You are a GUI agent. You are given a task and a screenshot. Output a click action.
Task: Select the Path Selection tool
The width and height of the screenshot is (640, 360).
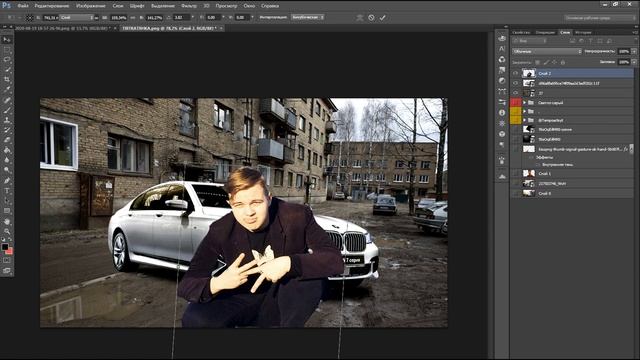pyautogui.click(x=7, y=201)
